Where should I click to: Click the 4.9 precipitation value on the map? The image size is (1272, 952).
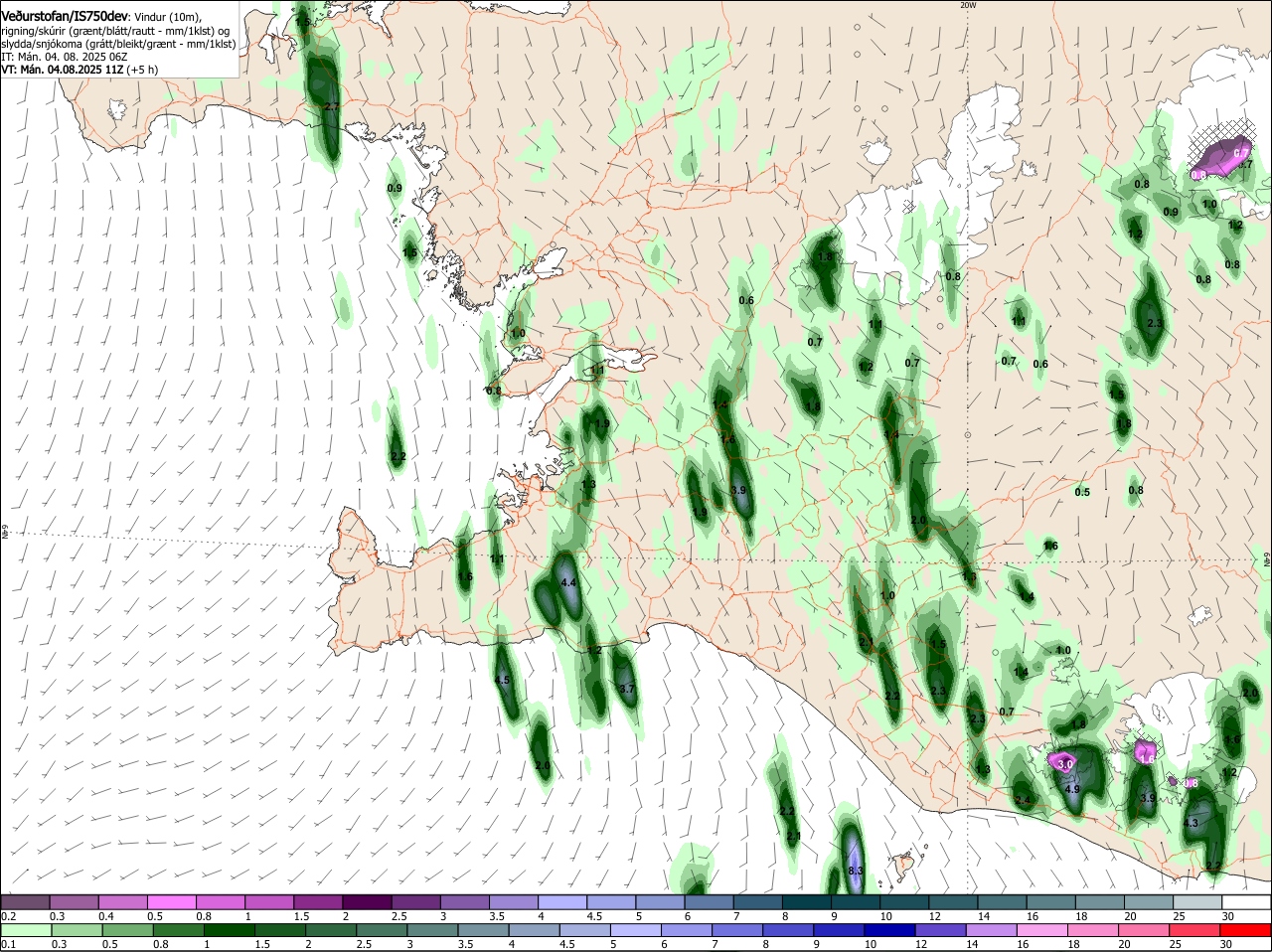point(1071,789)
